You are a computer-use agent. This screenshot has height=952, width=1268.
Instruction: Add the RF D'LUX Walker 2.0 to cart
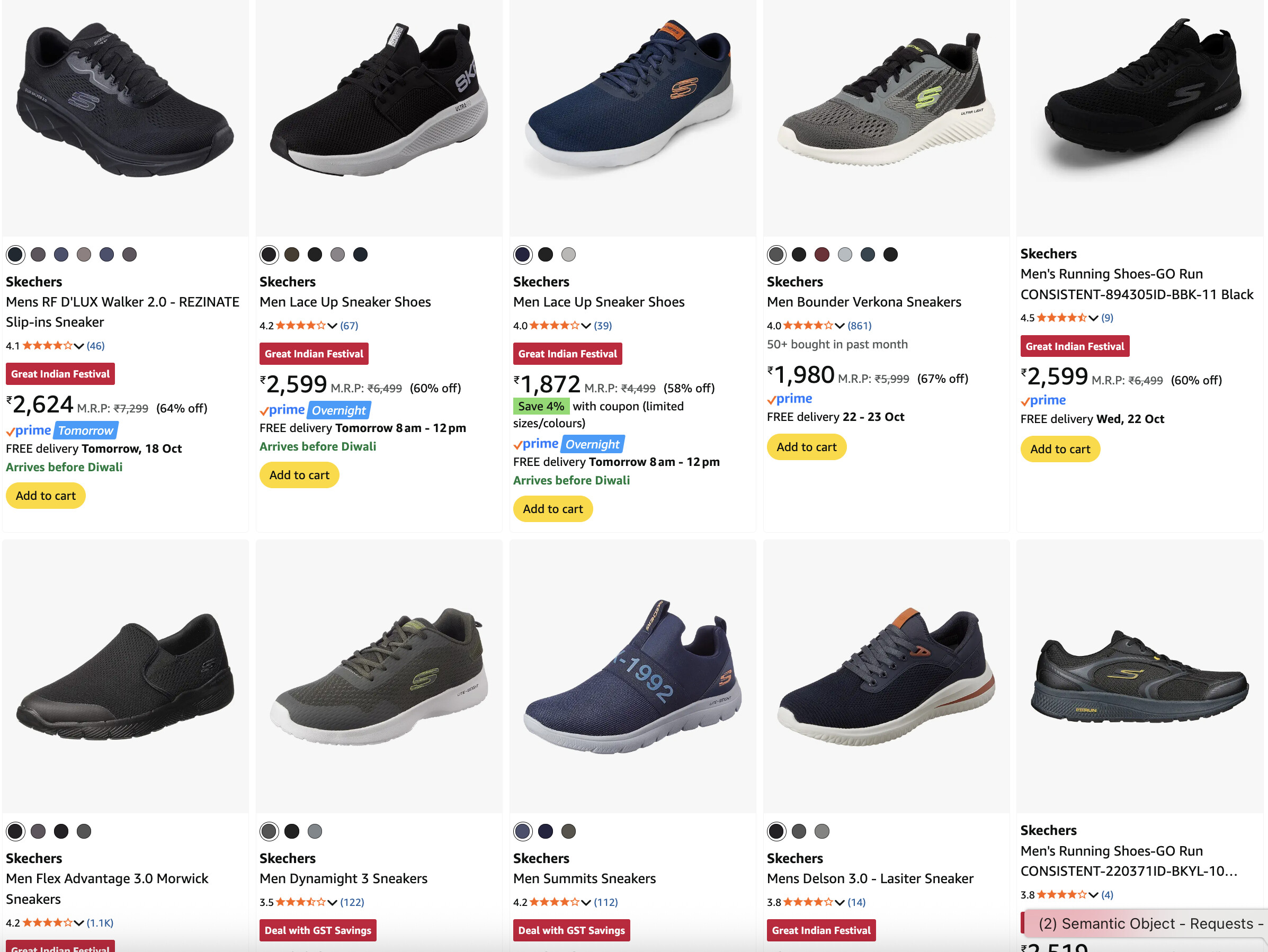pos(46,496)
